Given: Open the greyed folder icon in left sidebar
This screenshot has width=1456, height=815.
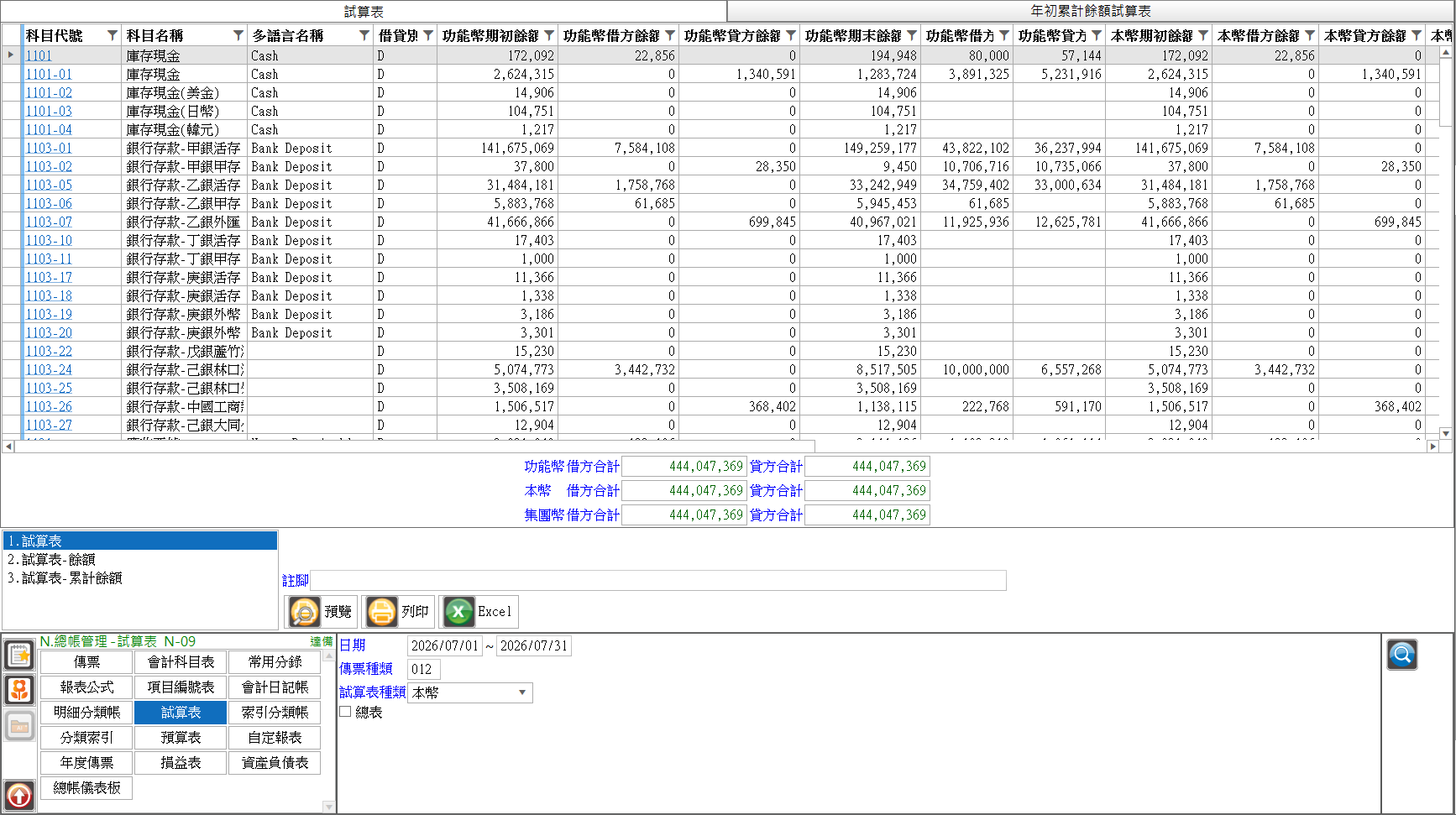Looking at the screenshot, I should [19, 726].
